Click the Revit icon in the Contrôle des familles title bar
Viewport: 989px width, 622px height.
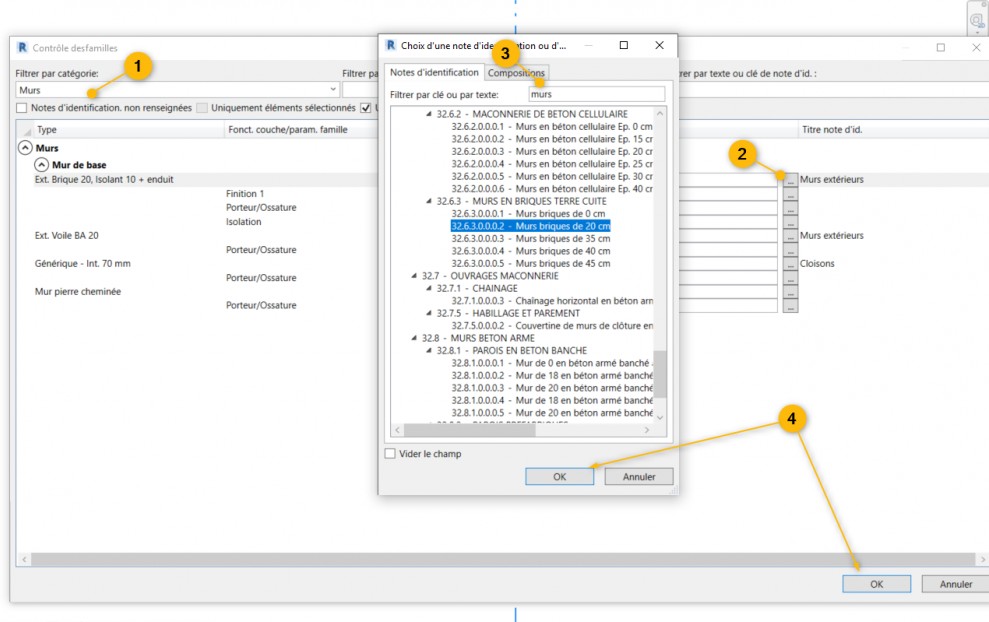coord(23,47)
